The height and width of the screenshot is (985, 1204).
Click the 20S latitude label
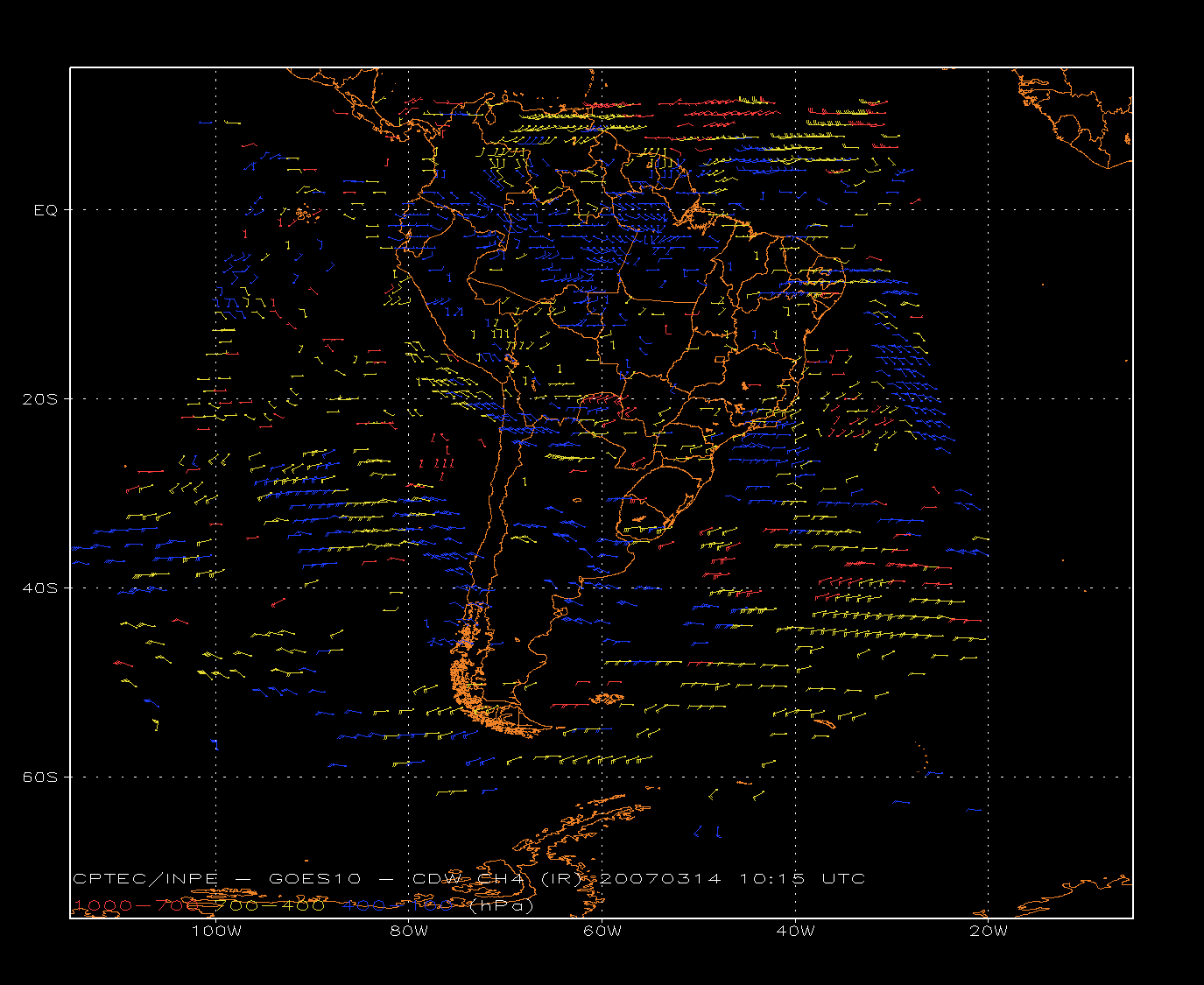coord(39,399)
